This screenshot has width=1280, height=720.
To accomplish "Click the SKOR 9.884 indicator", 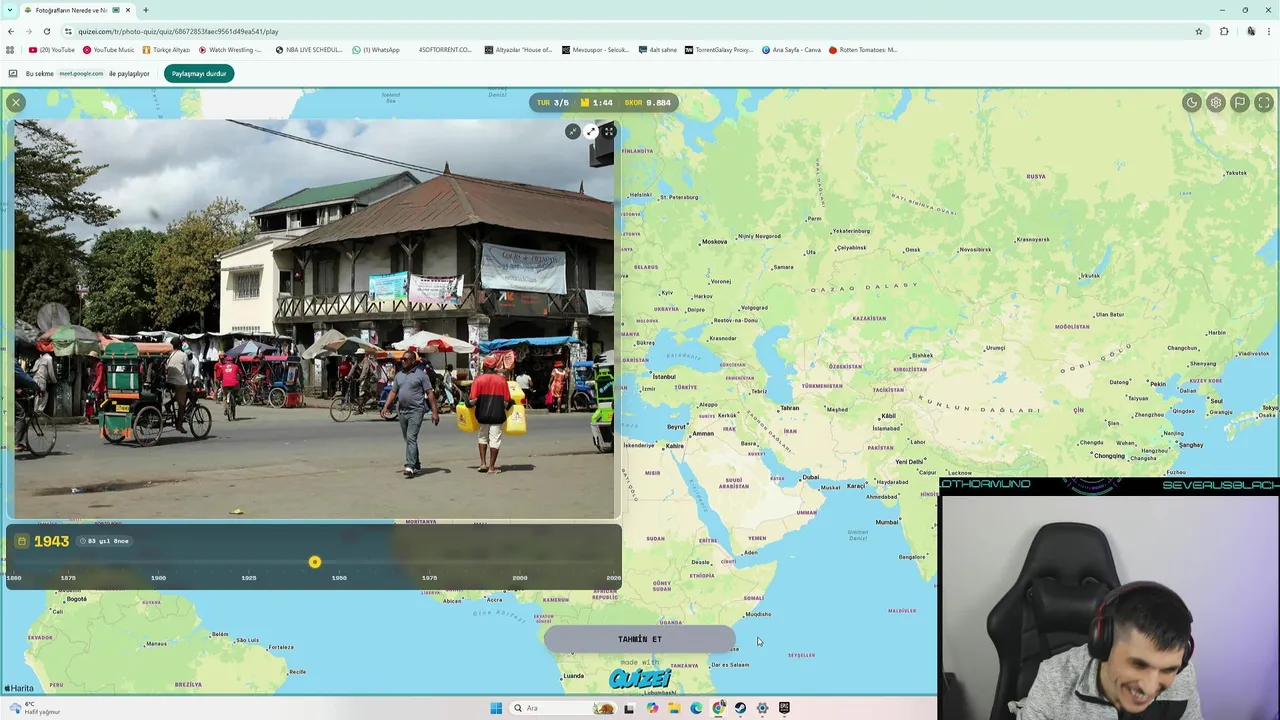I will [x=648, y=102].
